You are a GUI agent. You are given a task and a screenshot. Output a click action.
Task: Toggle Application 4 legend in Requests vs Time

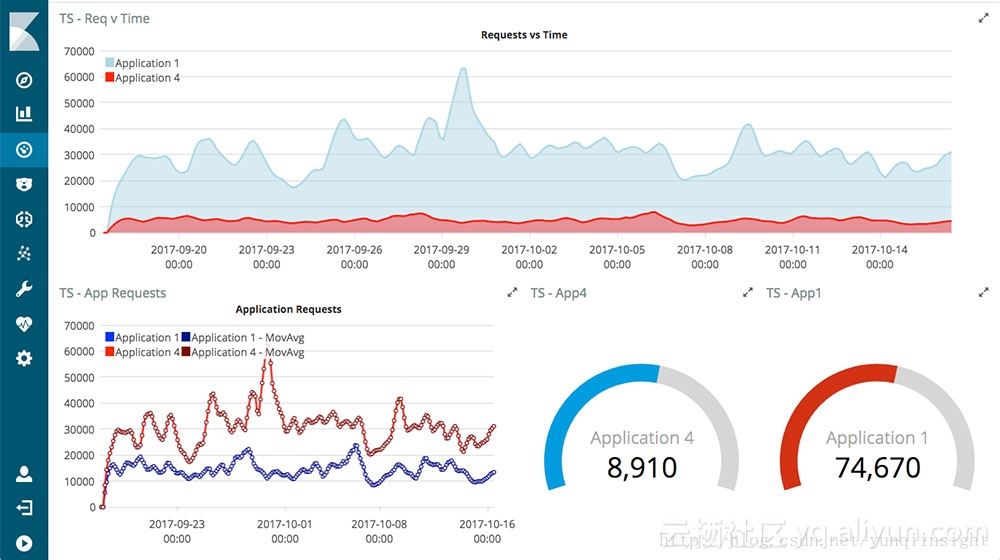[x=142, y=77]
